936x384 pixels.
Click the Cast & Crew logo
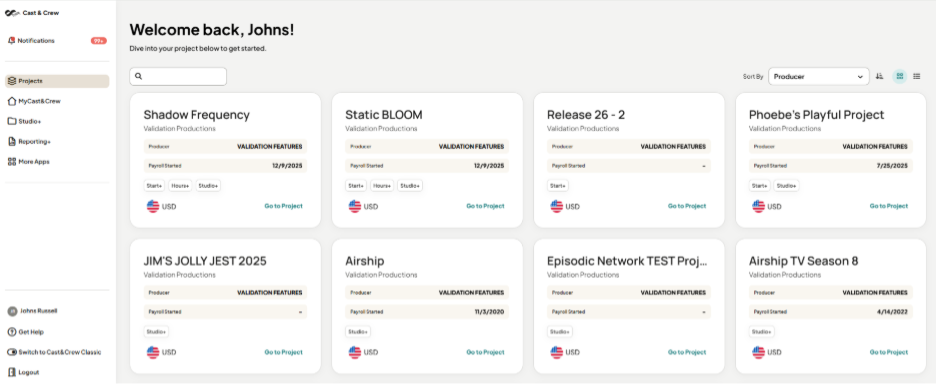tap(32, 13)
